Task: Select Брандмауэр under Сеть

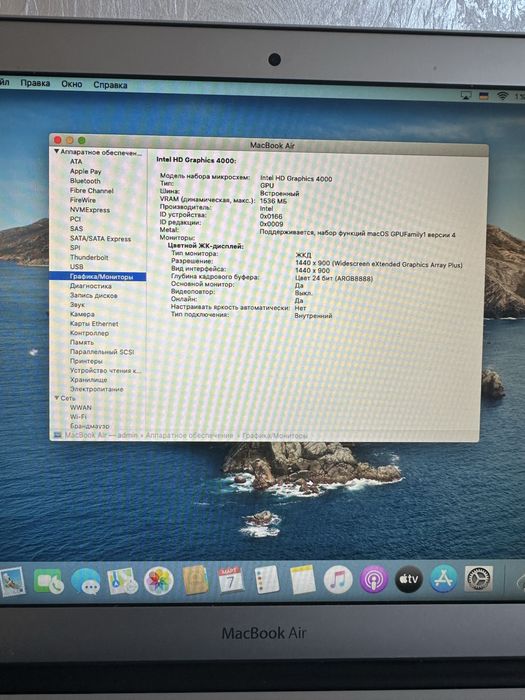Action: pos(89,426)
